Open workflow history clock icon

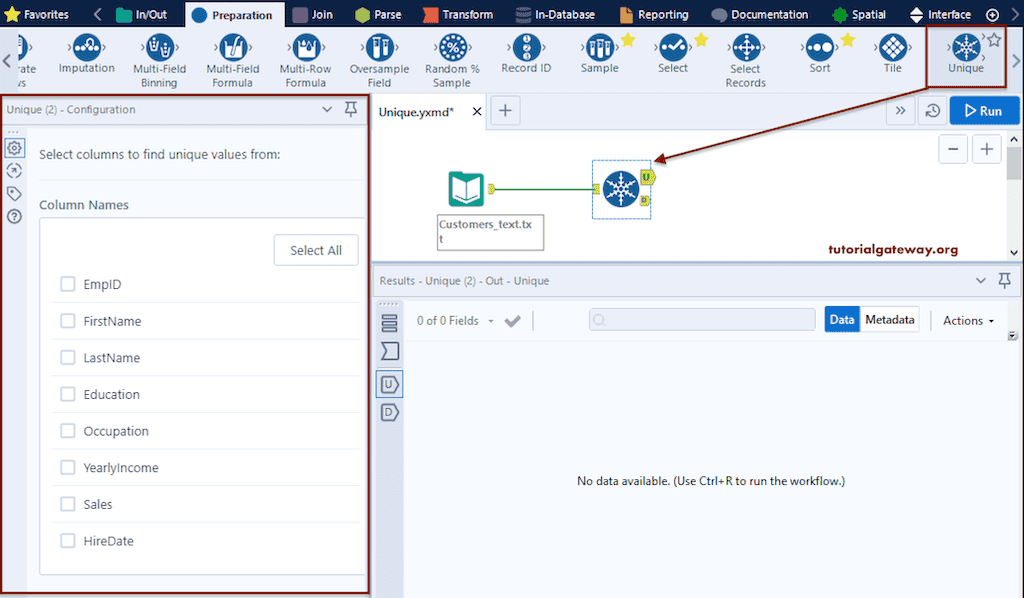[x=933, y=111]
